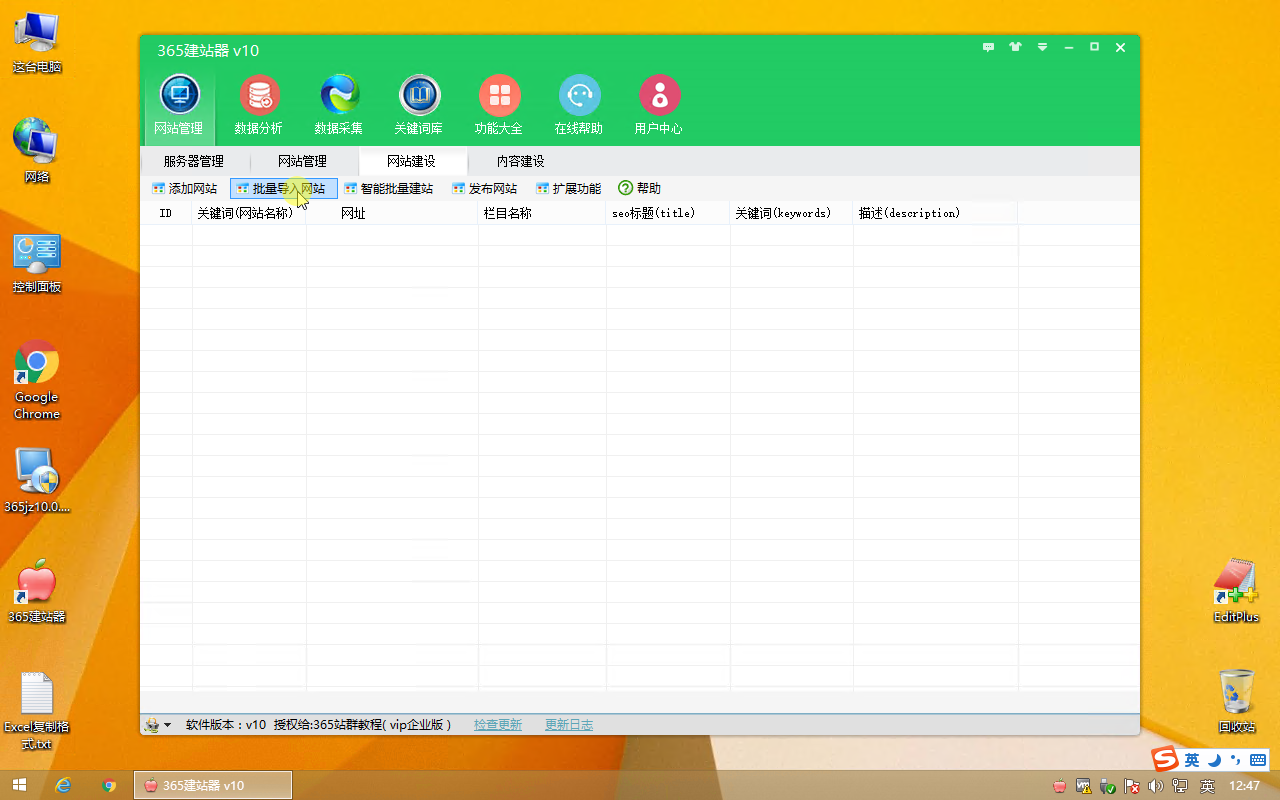Click the taskbar 英 input indicator
This screenshot has width=1280, height=800.
1207,786
